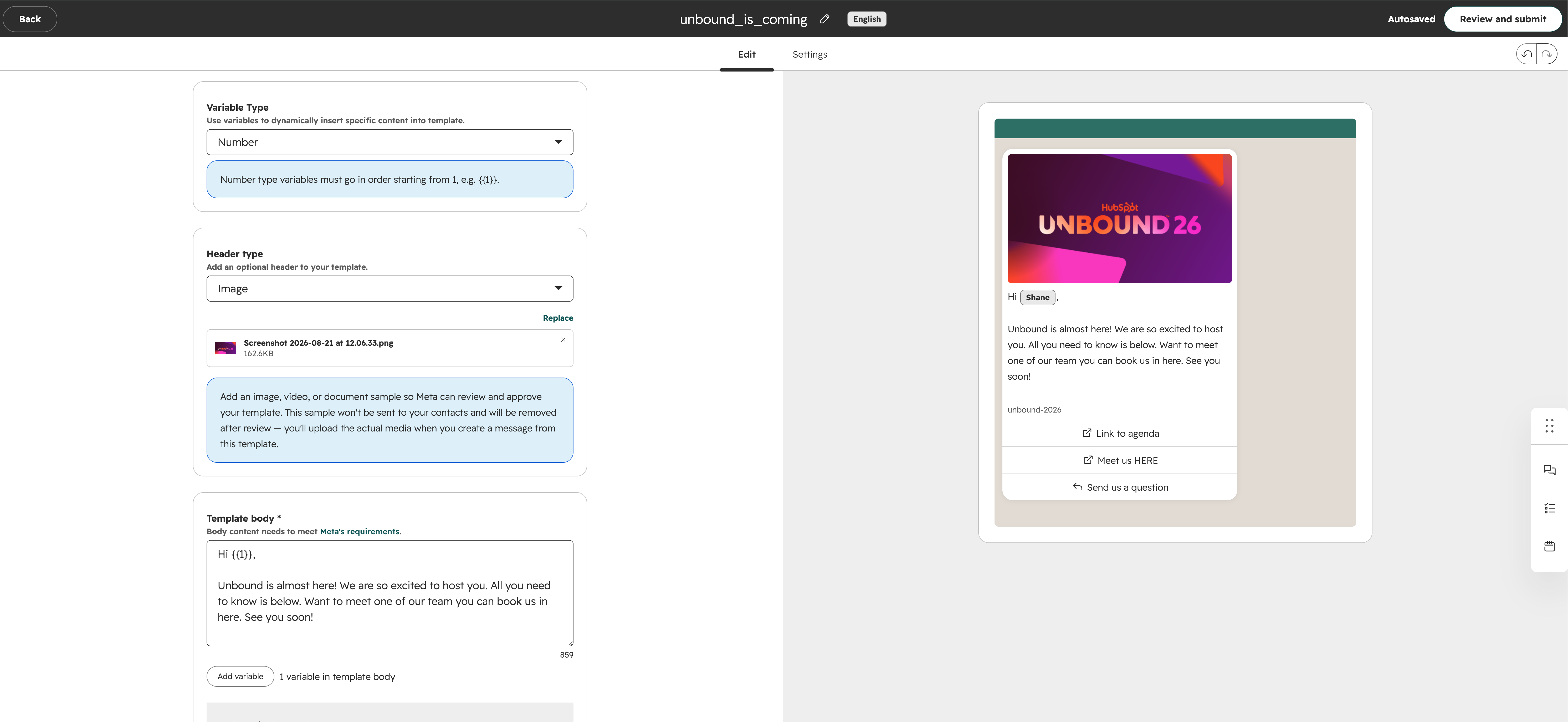Viewport: 1568px width, 722px height.
Task: Click the pencil icon to rename template
Action: (x=825, y=19)
